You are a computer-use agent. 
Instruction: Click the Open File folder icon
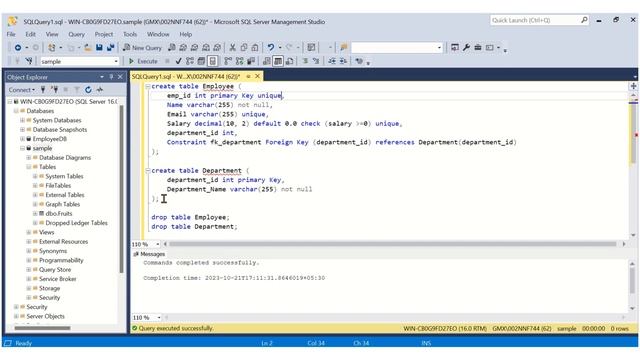tap(87, 48)
